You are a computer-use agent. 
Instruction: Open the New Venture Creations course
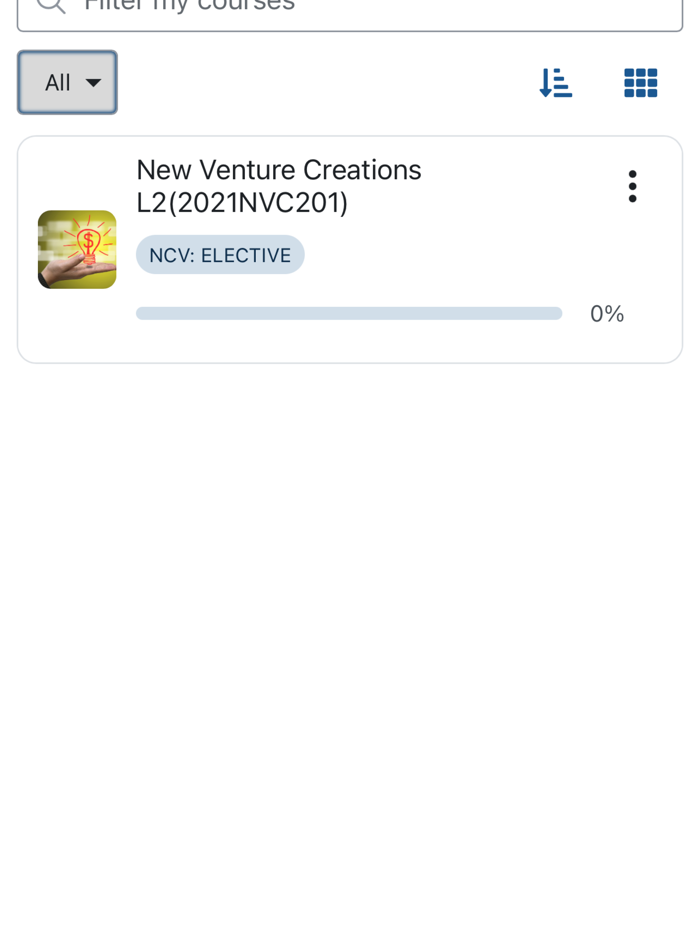tap(279, 186)
